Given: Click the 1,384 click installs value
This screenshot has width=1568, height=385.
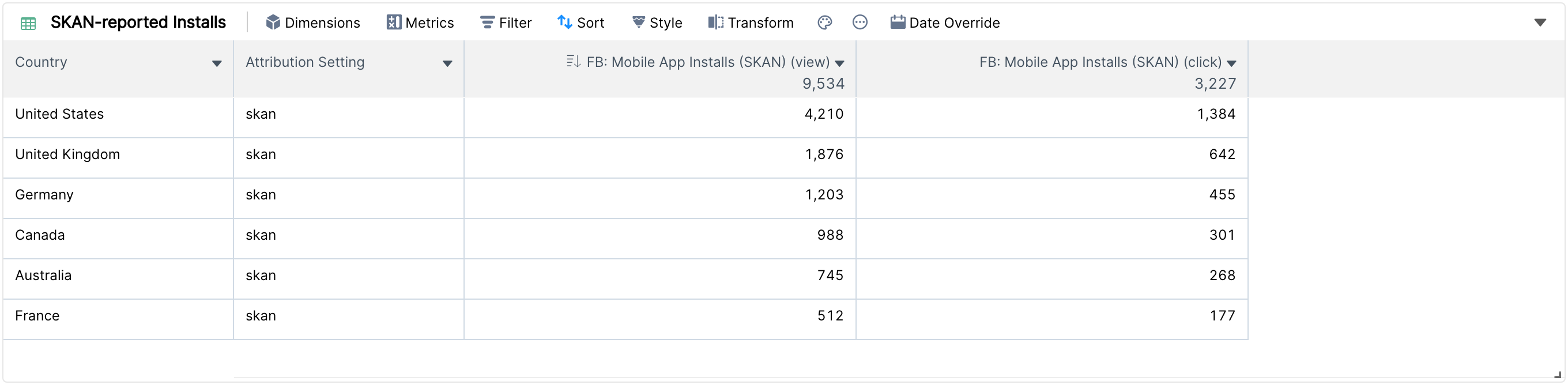Looking at the screenshot, I should (x=1216, y=114).
